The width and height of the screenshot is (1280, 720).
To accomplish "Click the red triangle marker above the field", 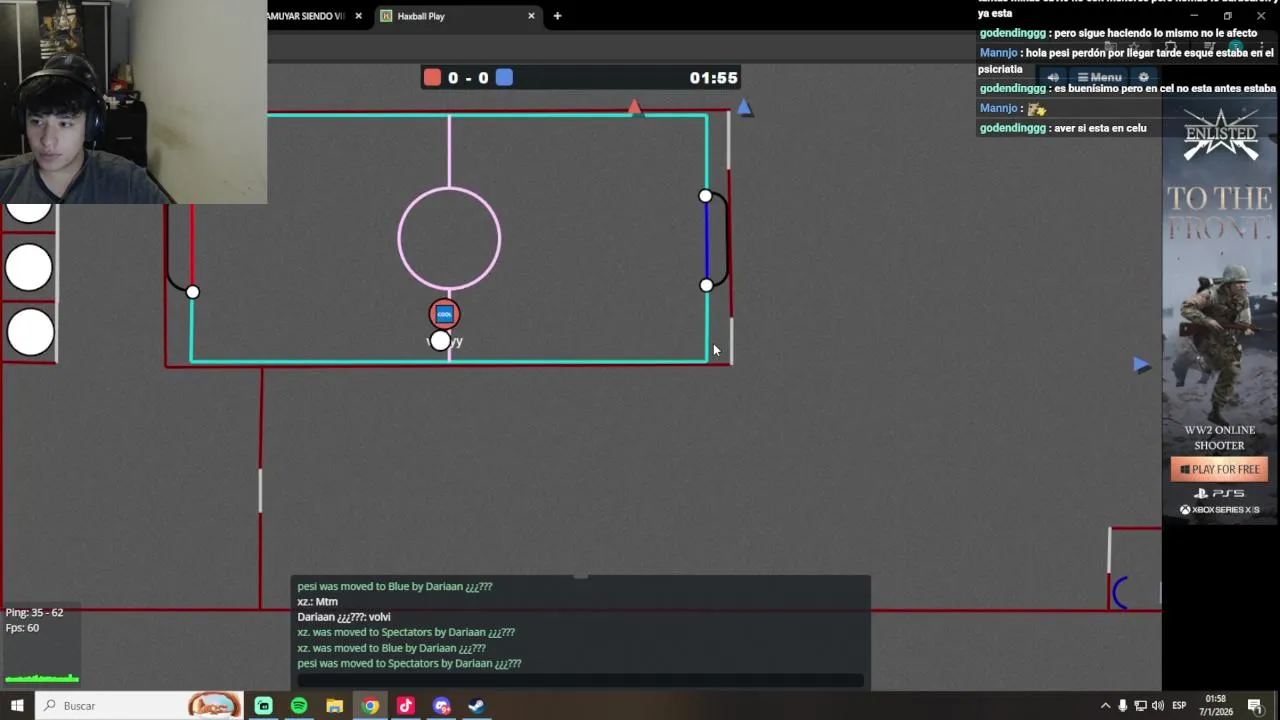I will point(634,107).
